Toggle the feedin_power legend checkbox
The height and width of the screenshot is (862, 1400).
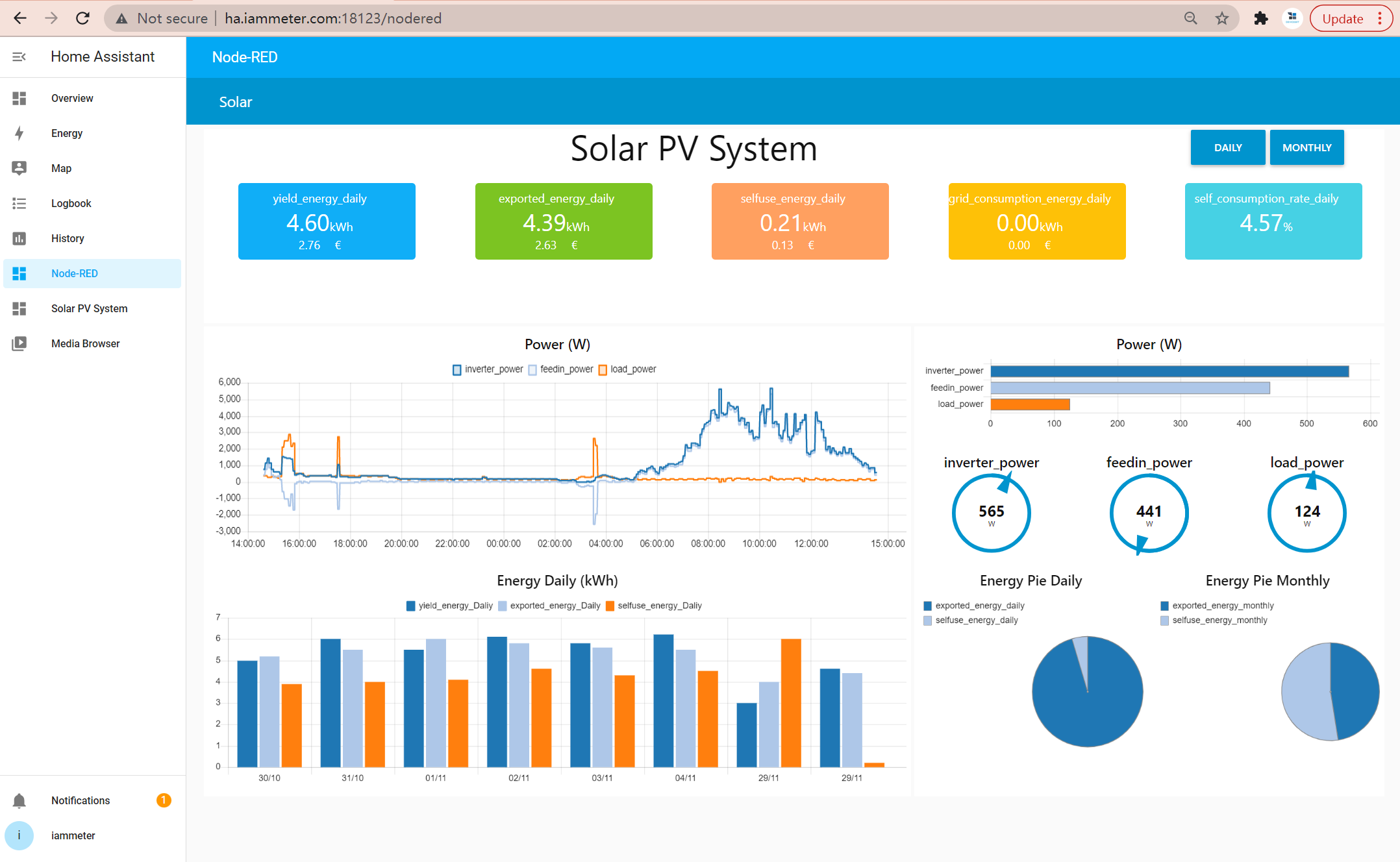tap(533, 369)
